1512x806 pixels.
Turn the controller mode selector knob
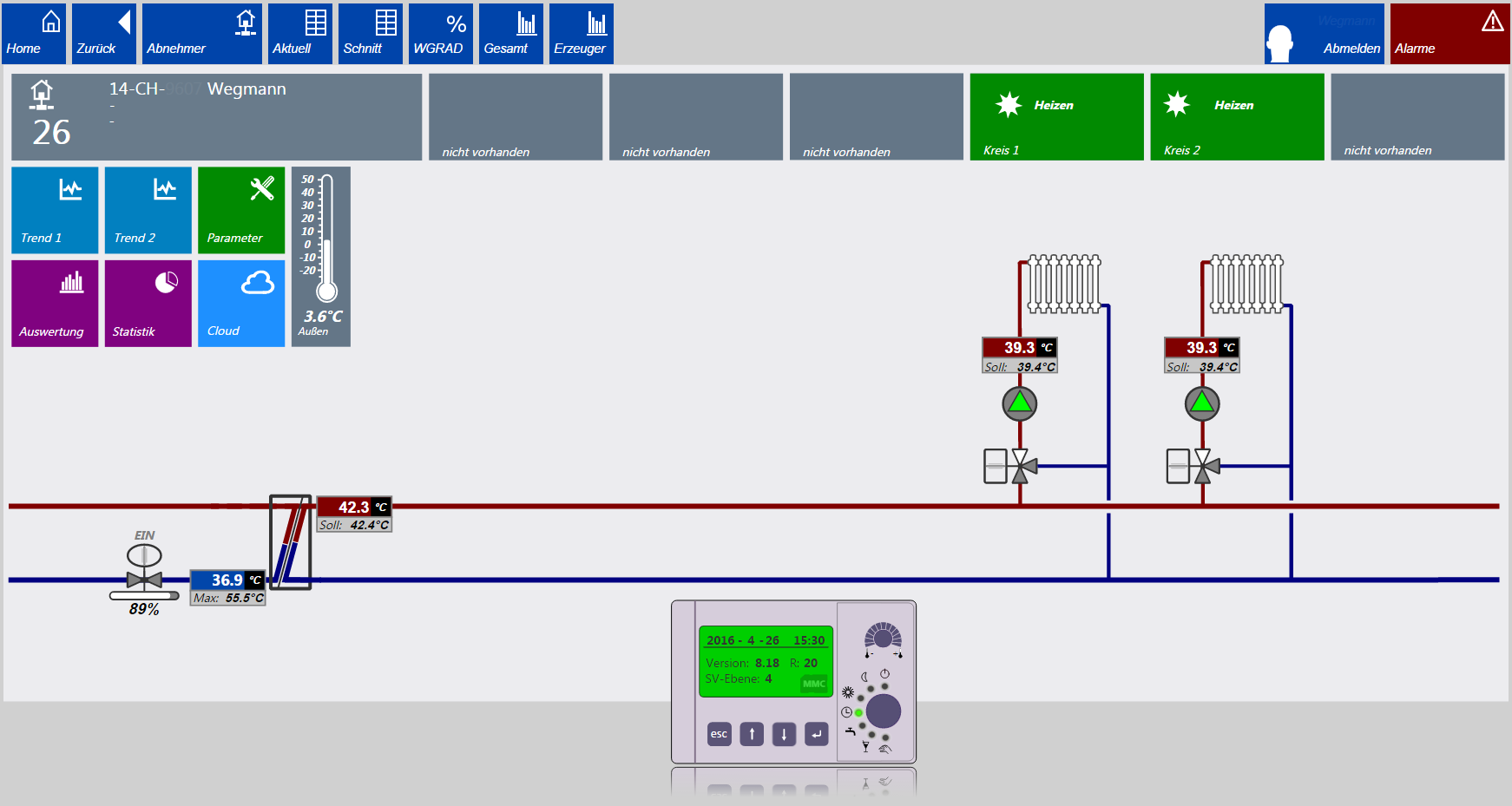pyautogui.click(x=883, y=711)
